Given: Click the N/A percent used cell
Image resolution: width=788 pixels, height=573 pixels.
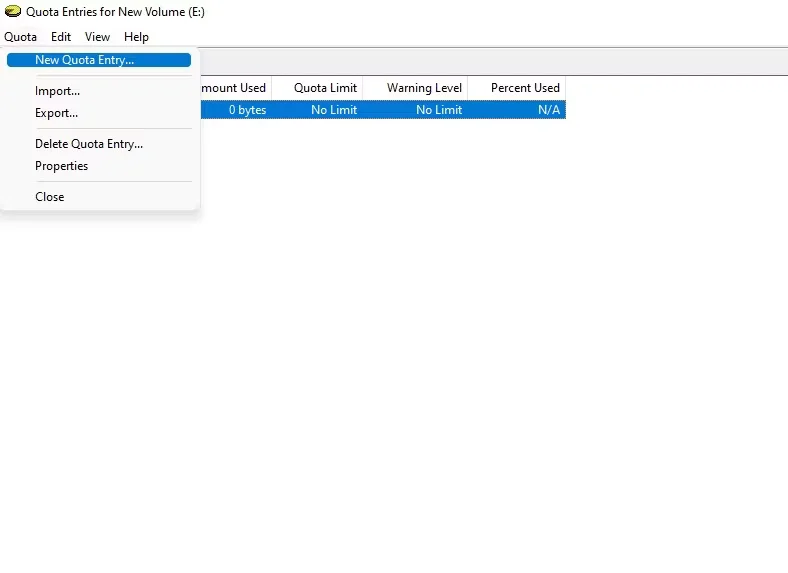Looking at the screenshot, I should click(548, 110).
